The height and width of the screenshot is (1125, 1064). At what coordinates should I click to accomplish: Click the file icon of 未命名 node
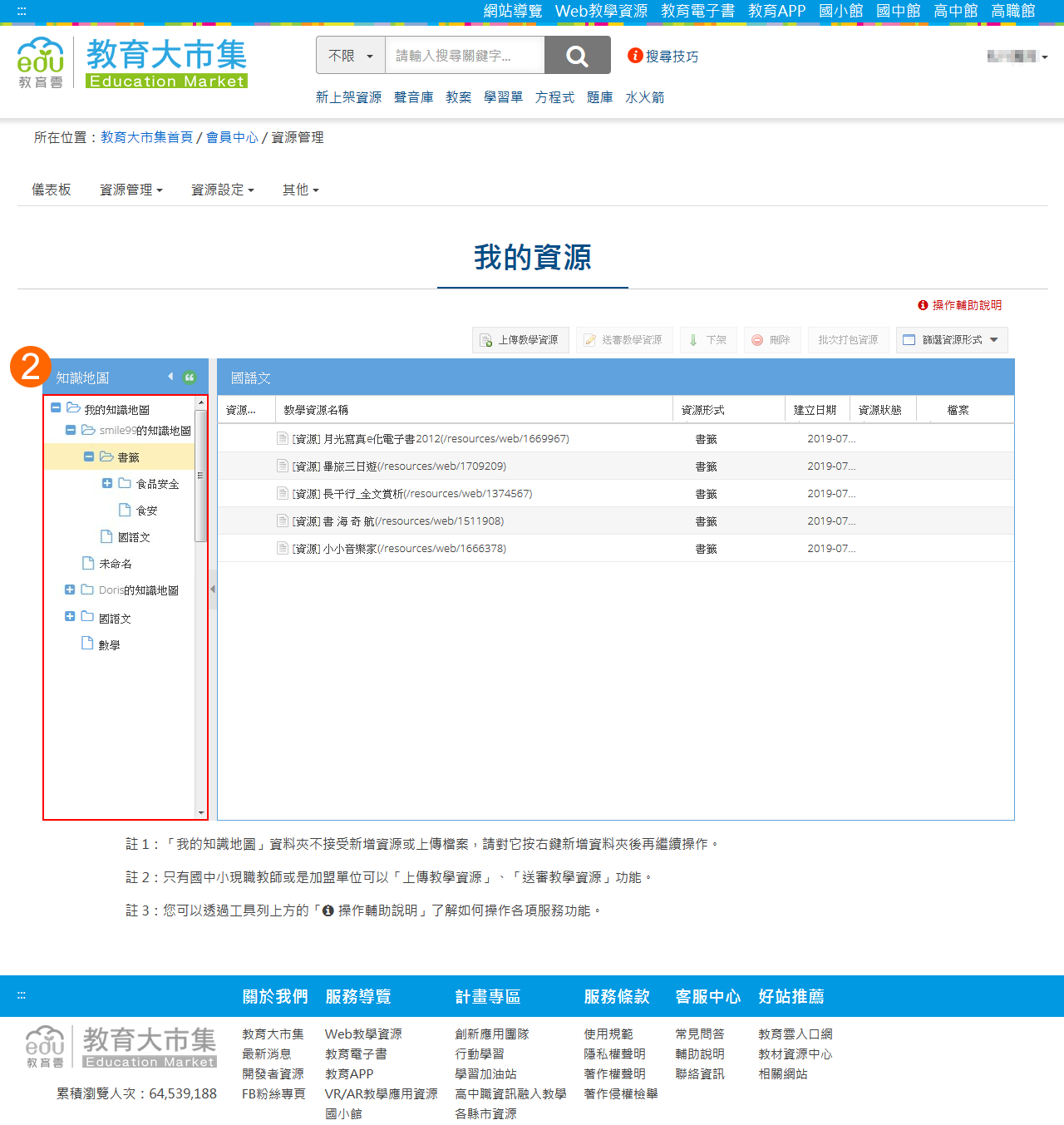[88, 563]
